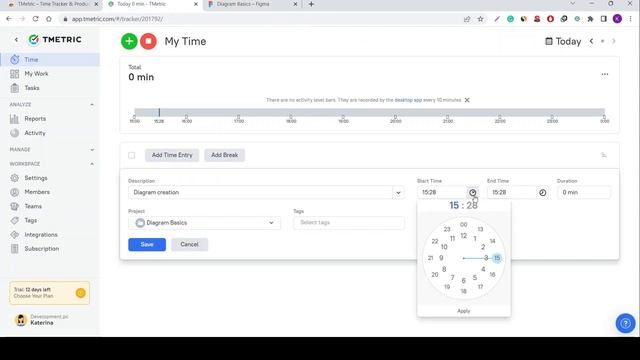Go back in browser history
Image resolution: width=640 pixels, height=360 pixels.
[x=9, y=19]
